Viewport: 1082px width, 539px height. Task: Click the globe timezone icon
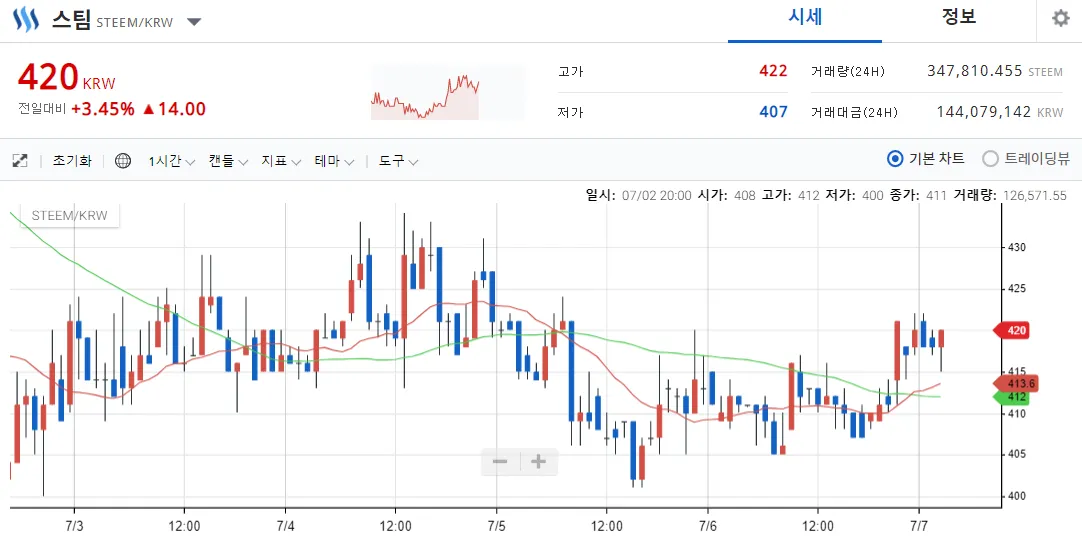pyautogui.click(x=123, y=161)
